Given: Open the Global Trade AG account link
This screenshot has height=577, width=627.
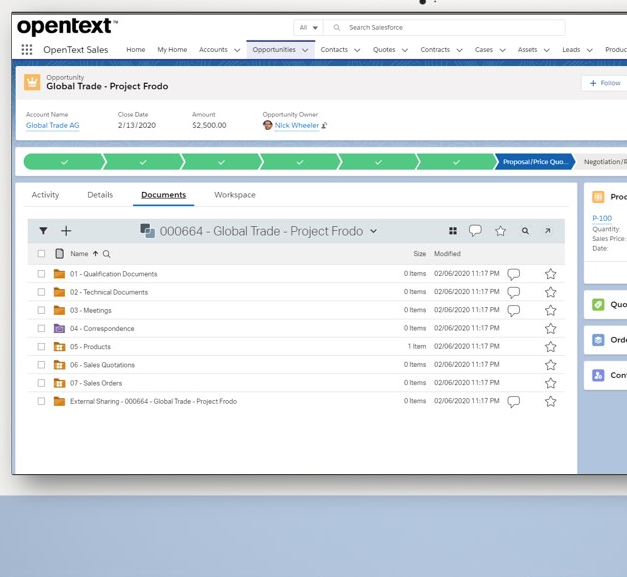Looking at the screenshot, I should tap(52, 125).
